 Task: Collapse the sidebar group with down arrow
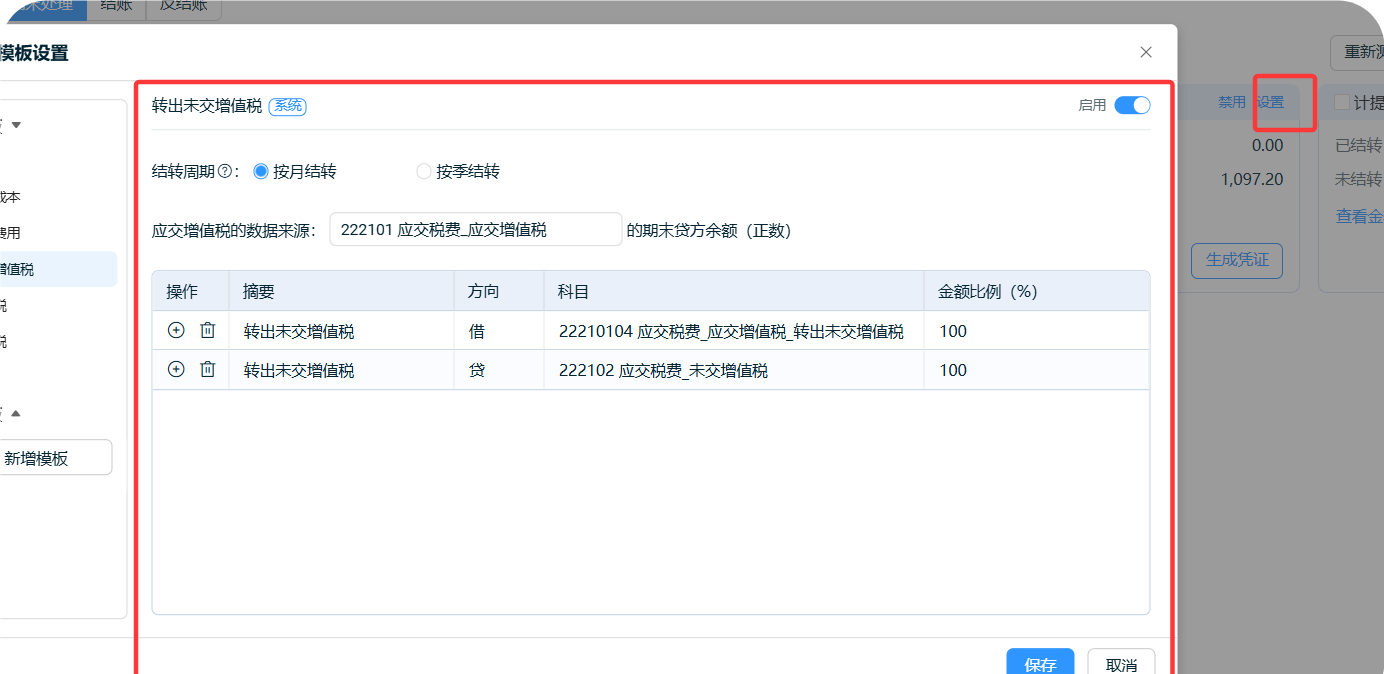point(15,125)
